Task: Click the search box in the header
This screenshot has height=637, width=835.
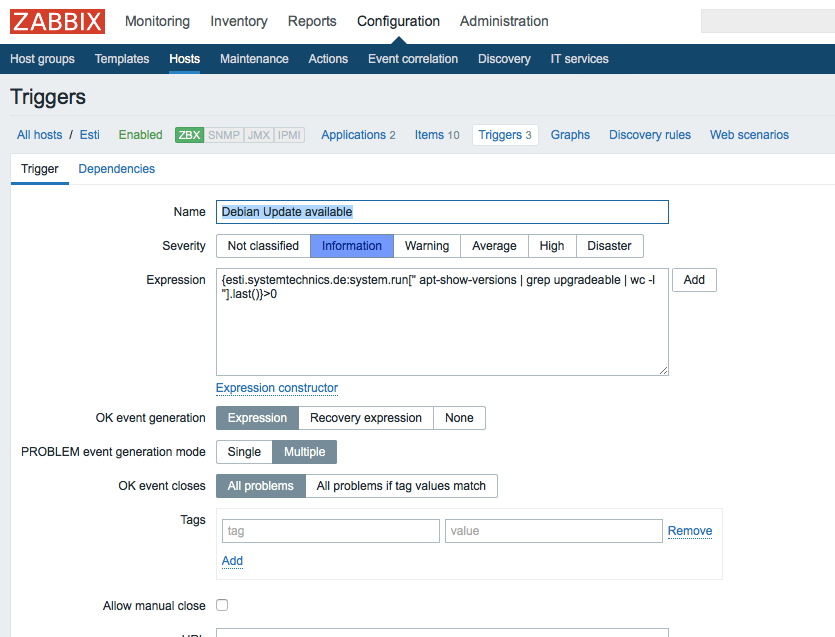Action: pos(768,21)
